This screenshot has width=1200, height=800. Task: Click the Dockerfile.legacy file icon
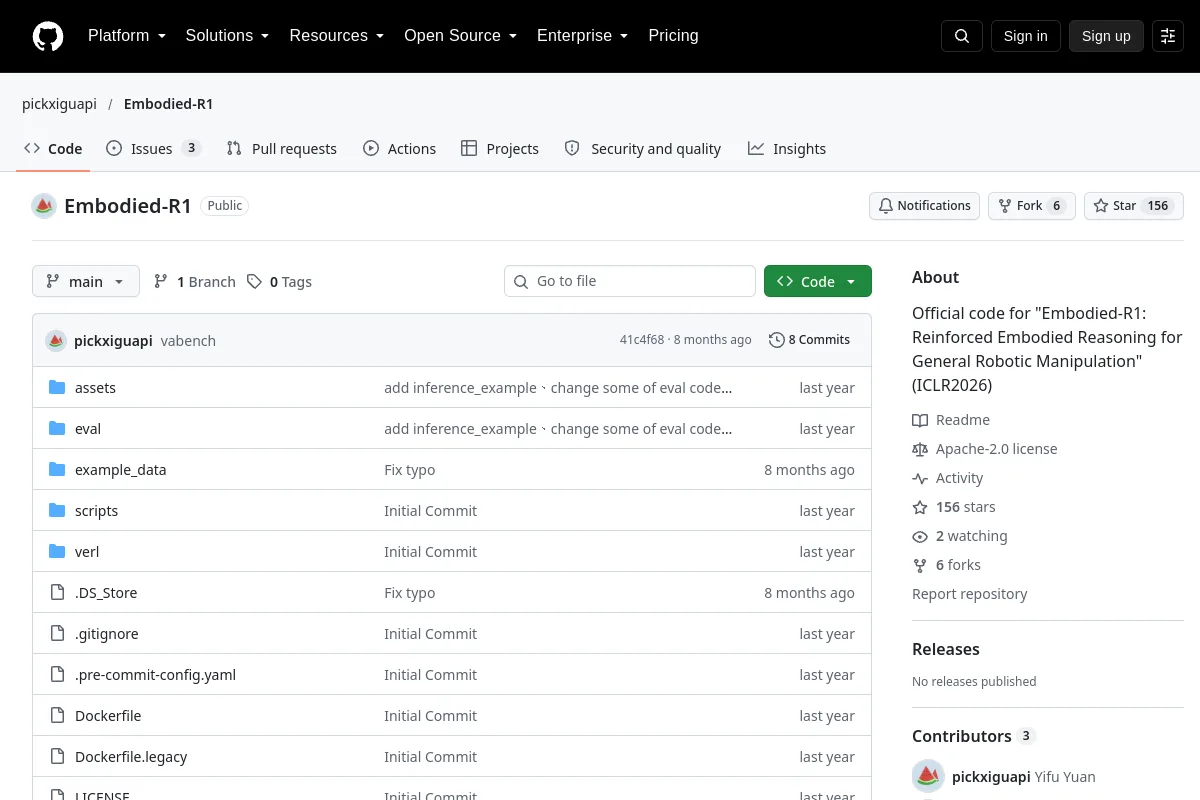pos(57,757)
